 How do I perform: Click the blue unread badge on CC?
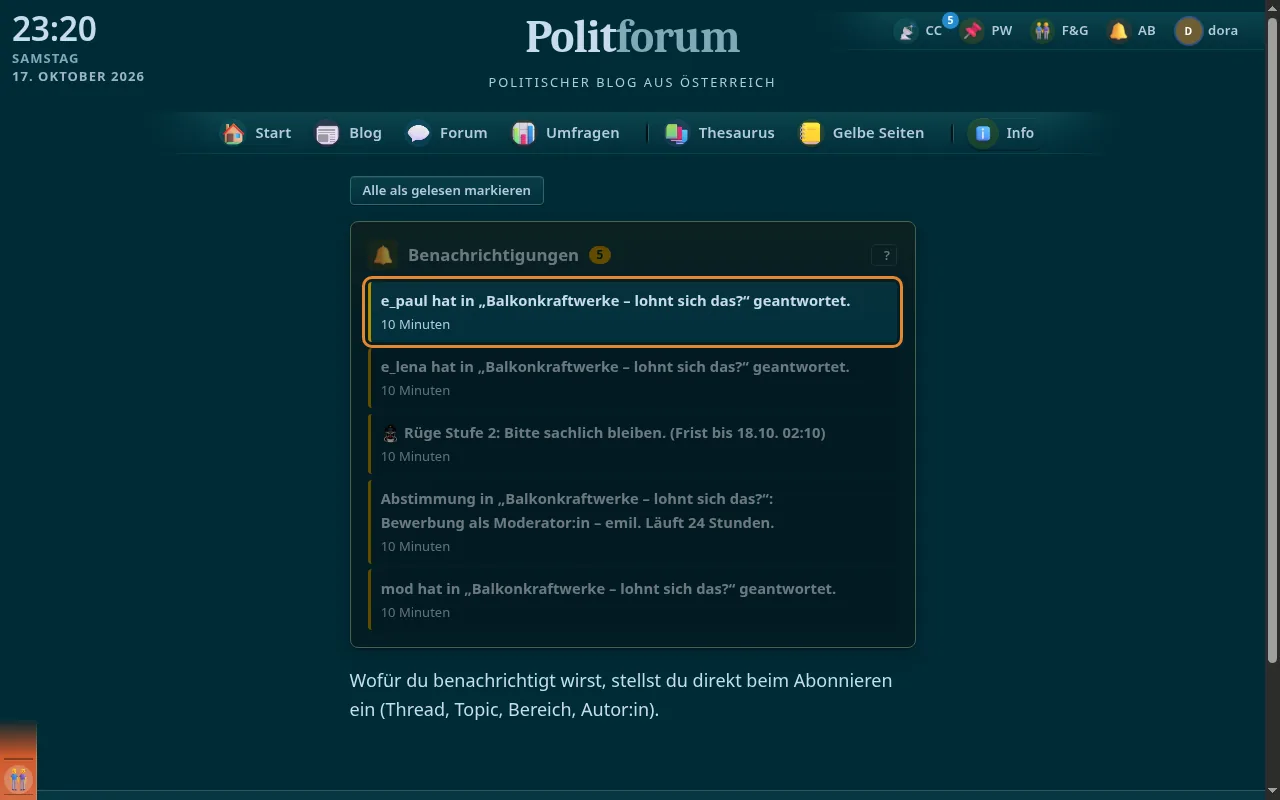coord(950,20)
